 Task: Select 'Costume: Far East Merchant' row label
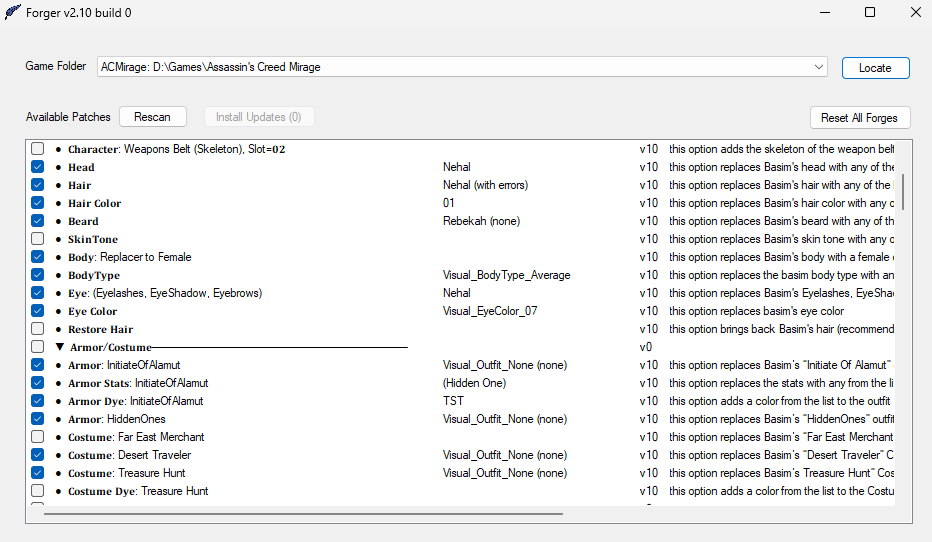coord(136,437)
